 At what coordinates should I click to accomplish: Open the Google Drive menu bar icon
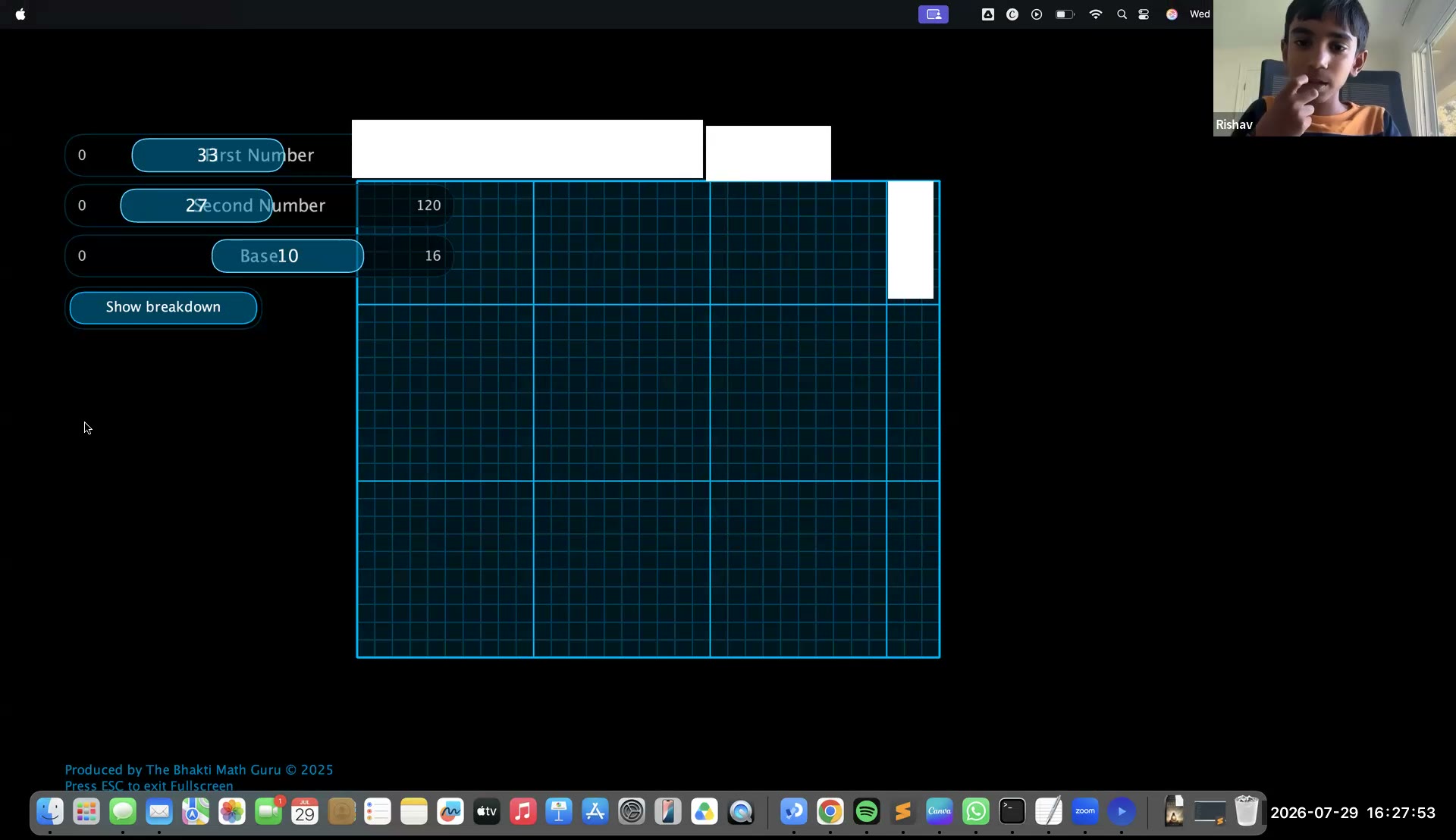click(988, 14)
